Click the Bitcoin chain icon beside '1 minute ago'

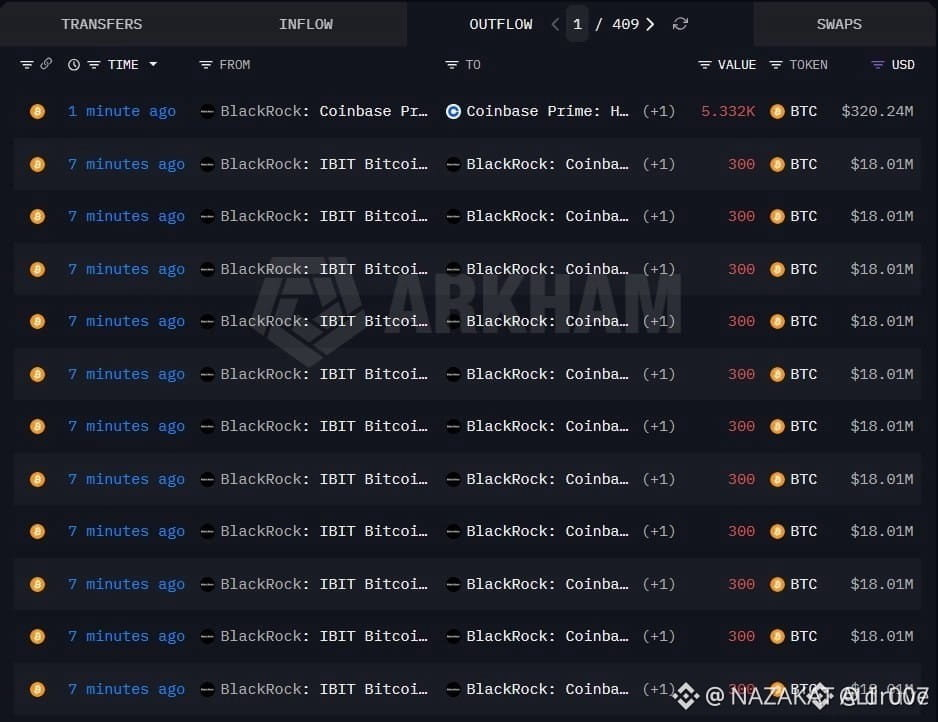37,111
